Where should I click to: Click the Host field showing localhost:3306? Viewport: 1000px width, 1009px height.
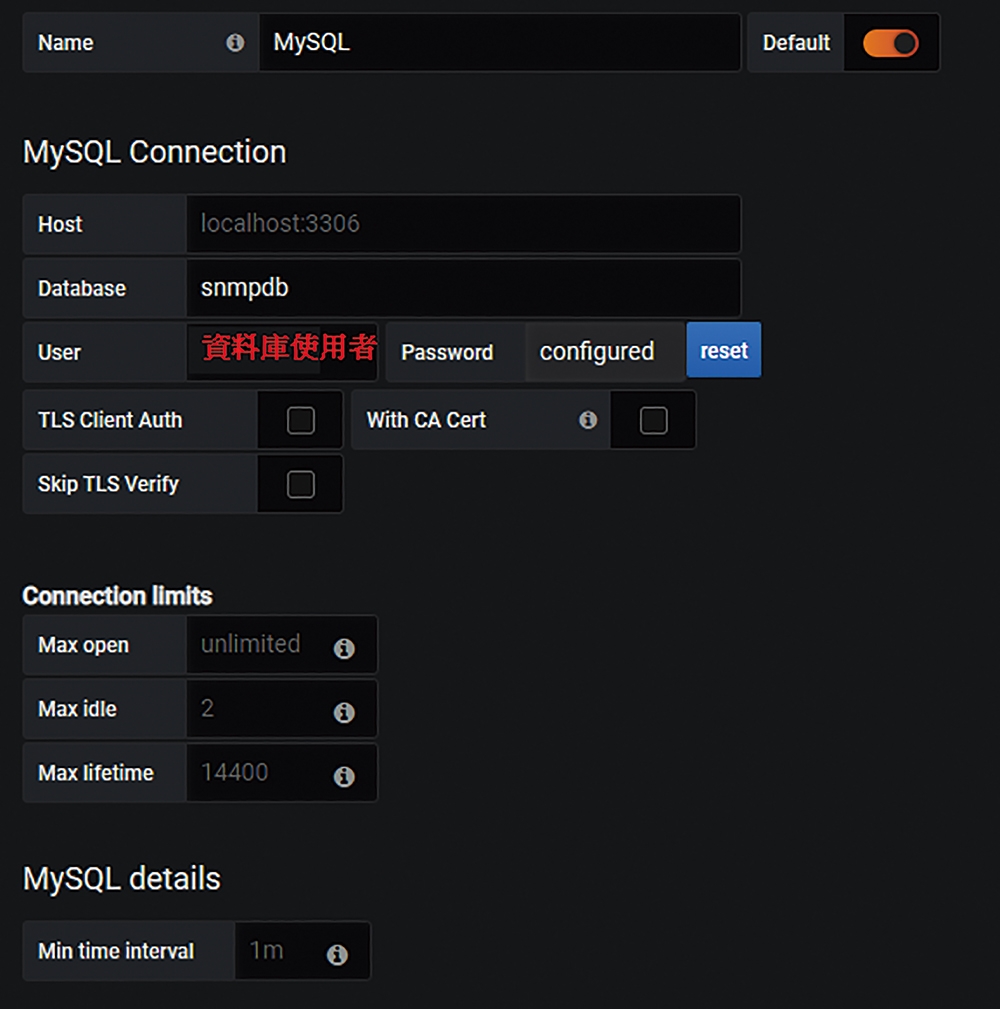463,224
